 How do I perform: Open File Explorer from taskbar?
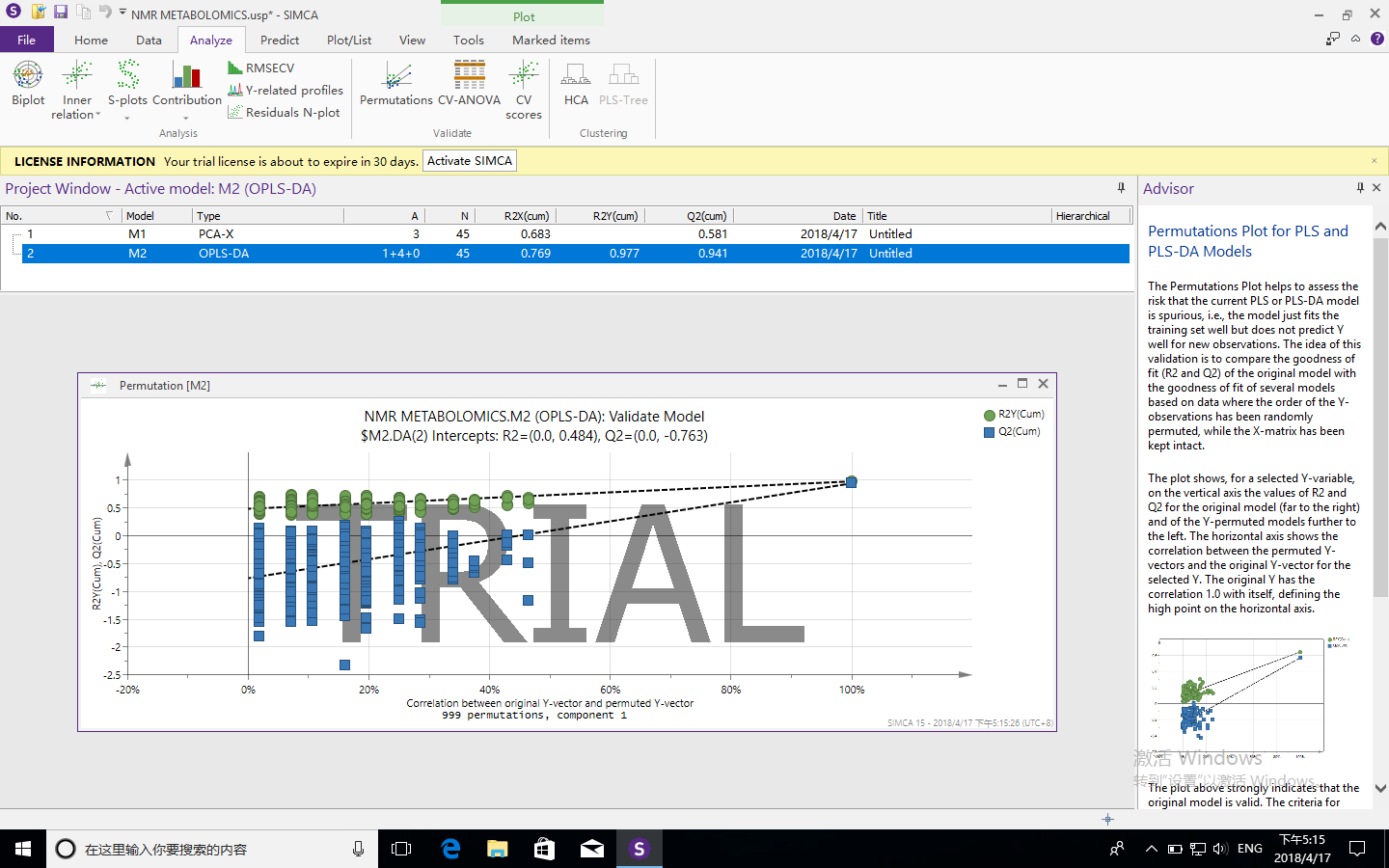(x=498, y=849)
